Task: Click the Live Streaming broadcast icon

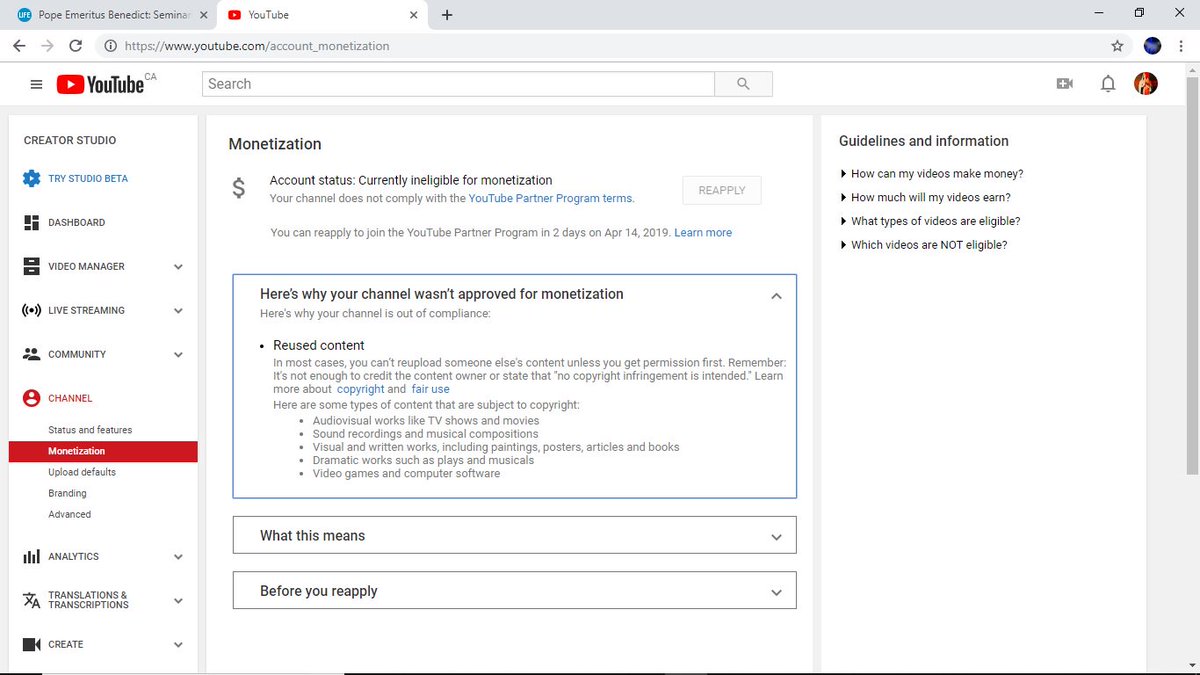Action: point(31,310)
